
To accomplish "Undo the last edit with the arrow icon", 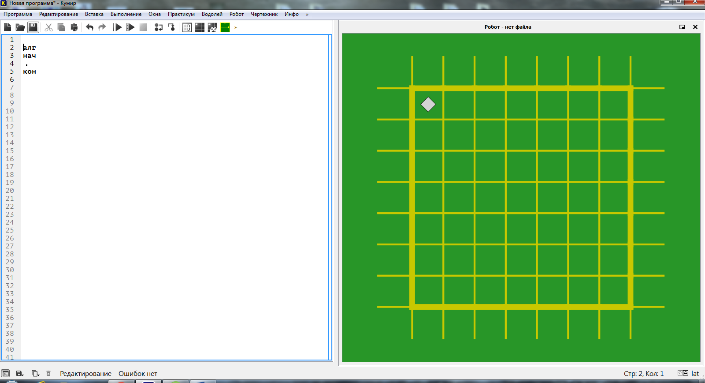I will click(89, 27).
